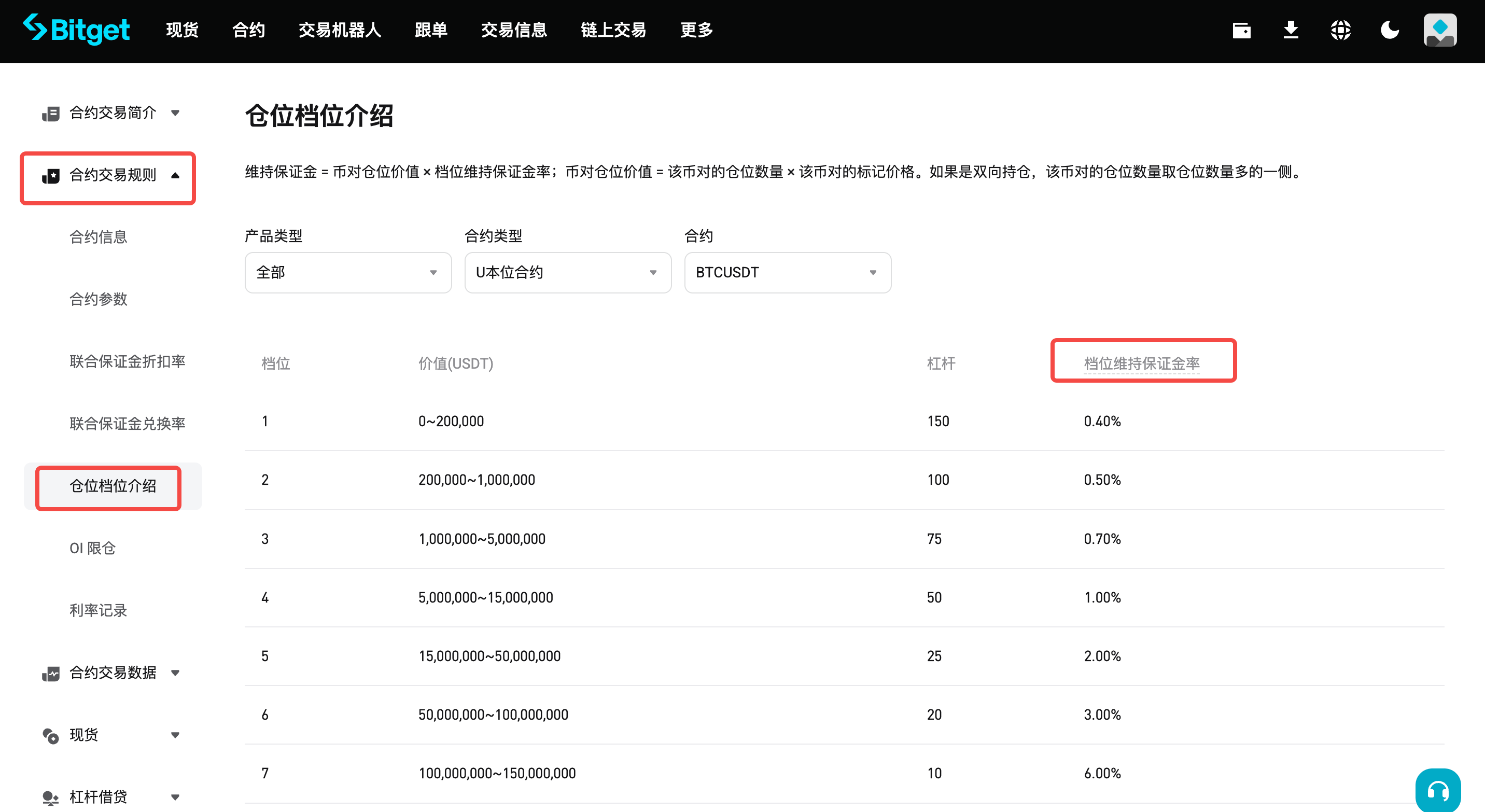
Task: Select the 现货 sidebar coin icon
Action: [x=51, y=735]
